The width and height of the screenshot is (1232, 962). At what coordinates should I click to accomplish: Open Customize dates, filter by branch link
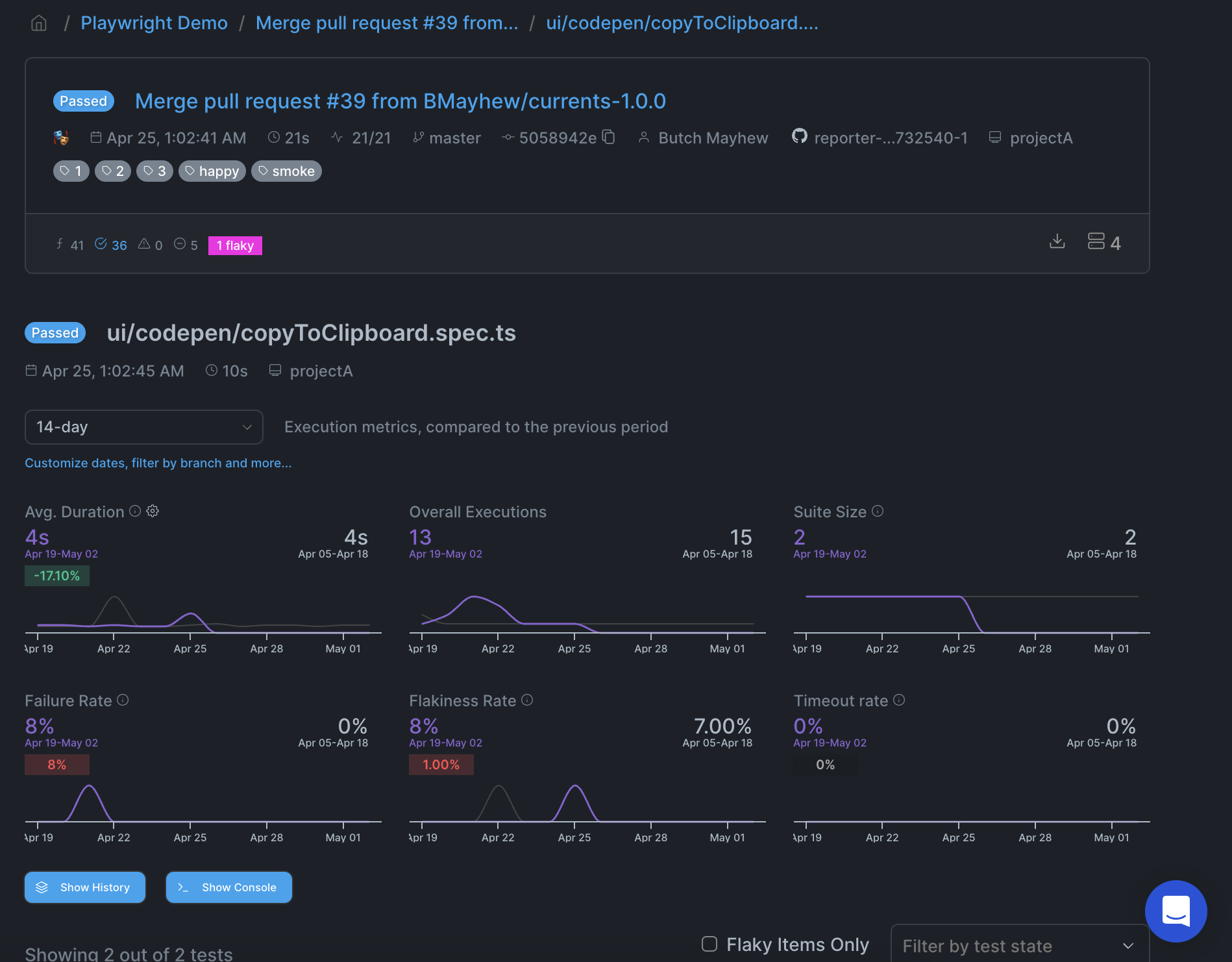pos(158,463)
